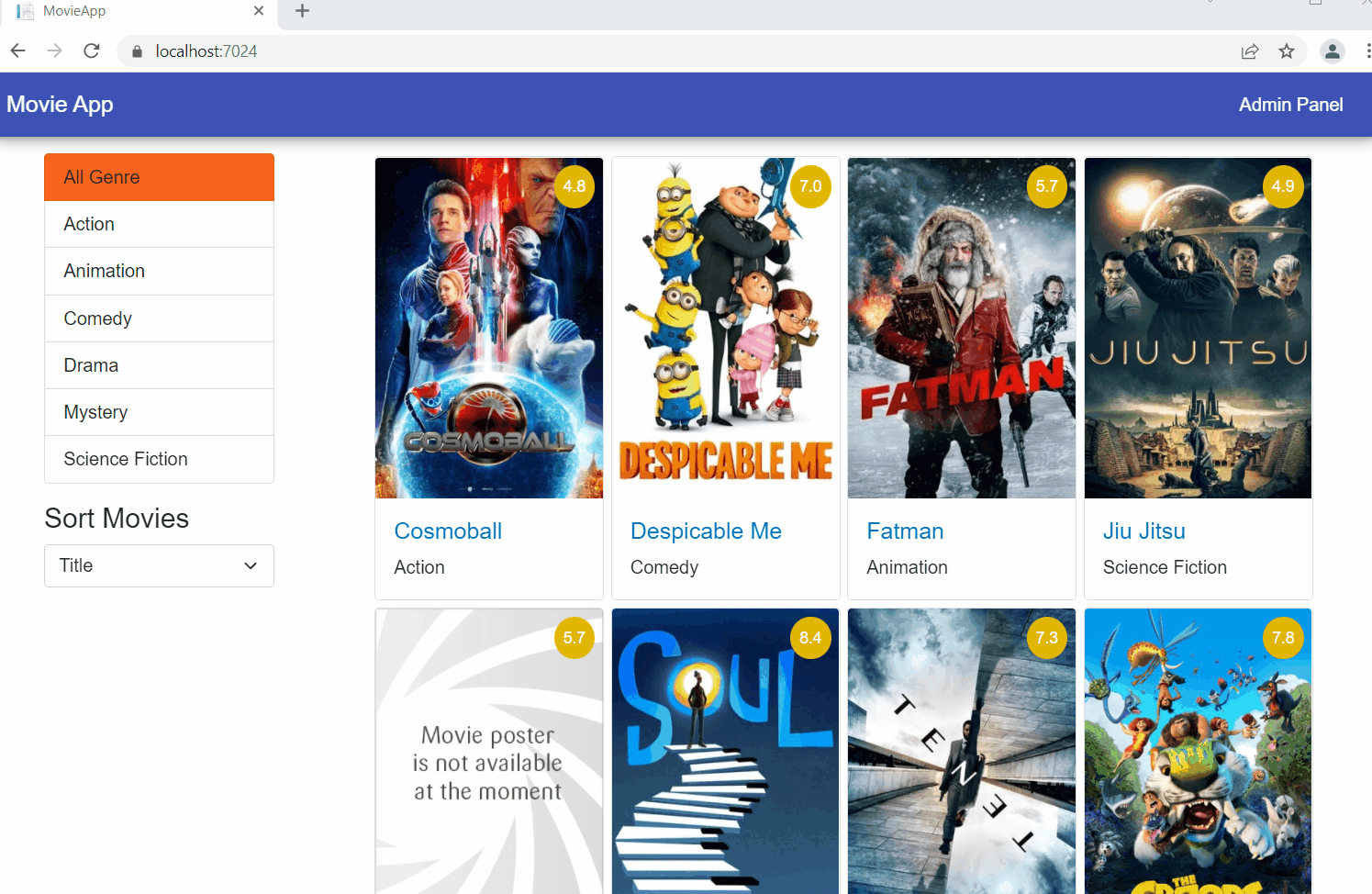Viewport: 1372px width, 894px height.
Task: Reload the page with the refresh icon
Action: tap(92, 51)
